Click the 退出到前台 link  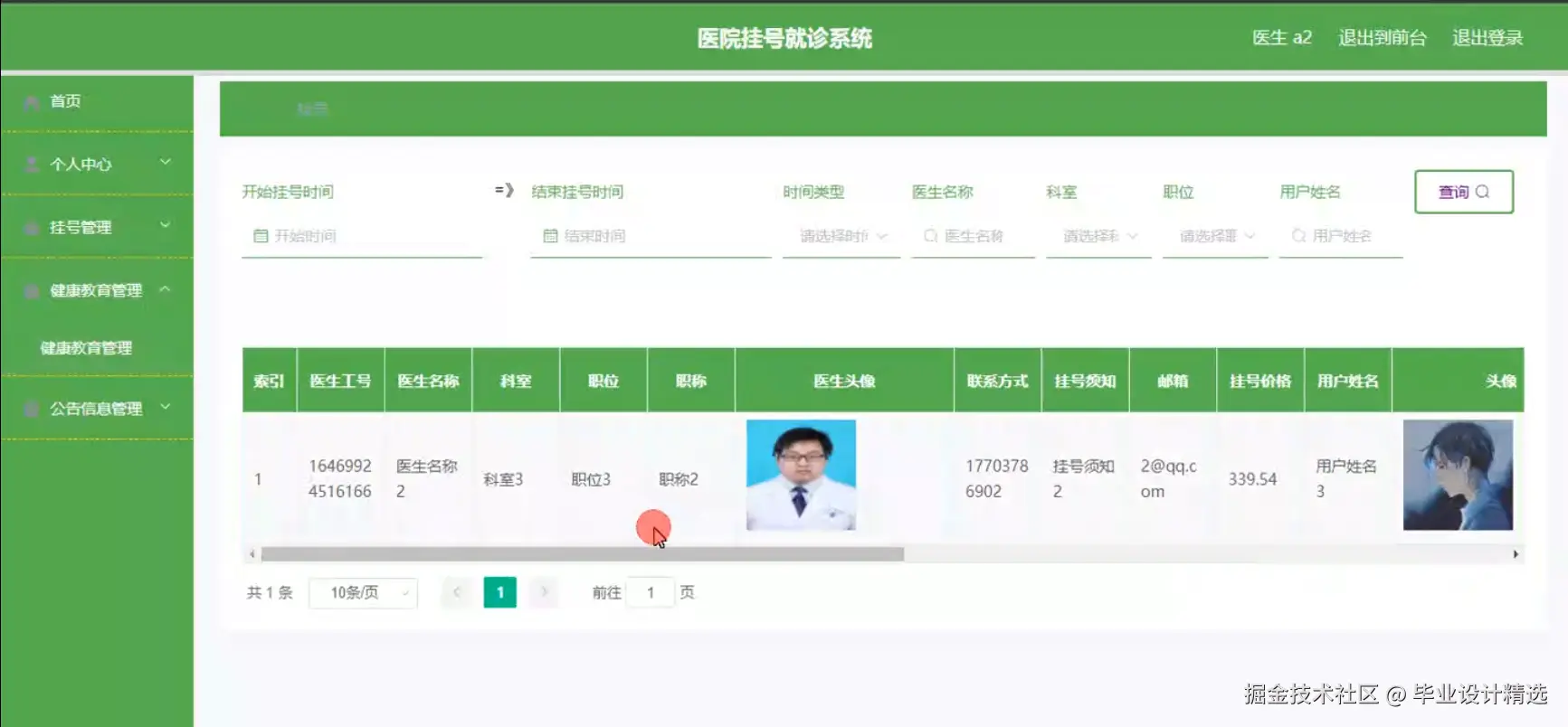(1383, 38)
